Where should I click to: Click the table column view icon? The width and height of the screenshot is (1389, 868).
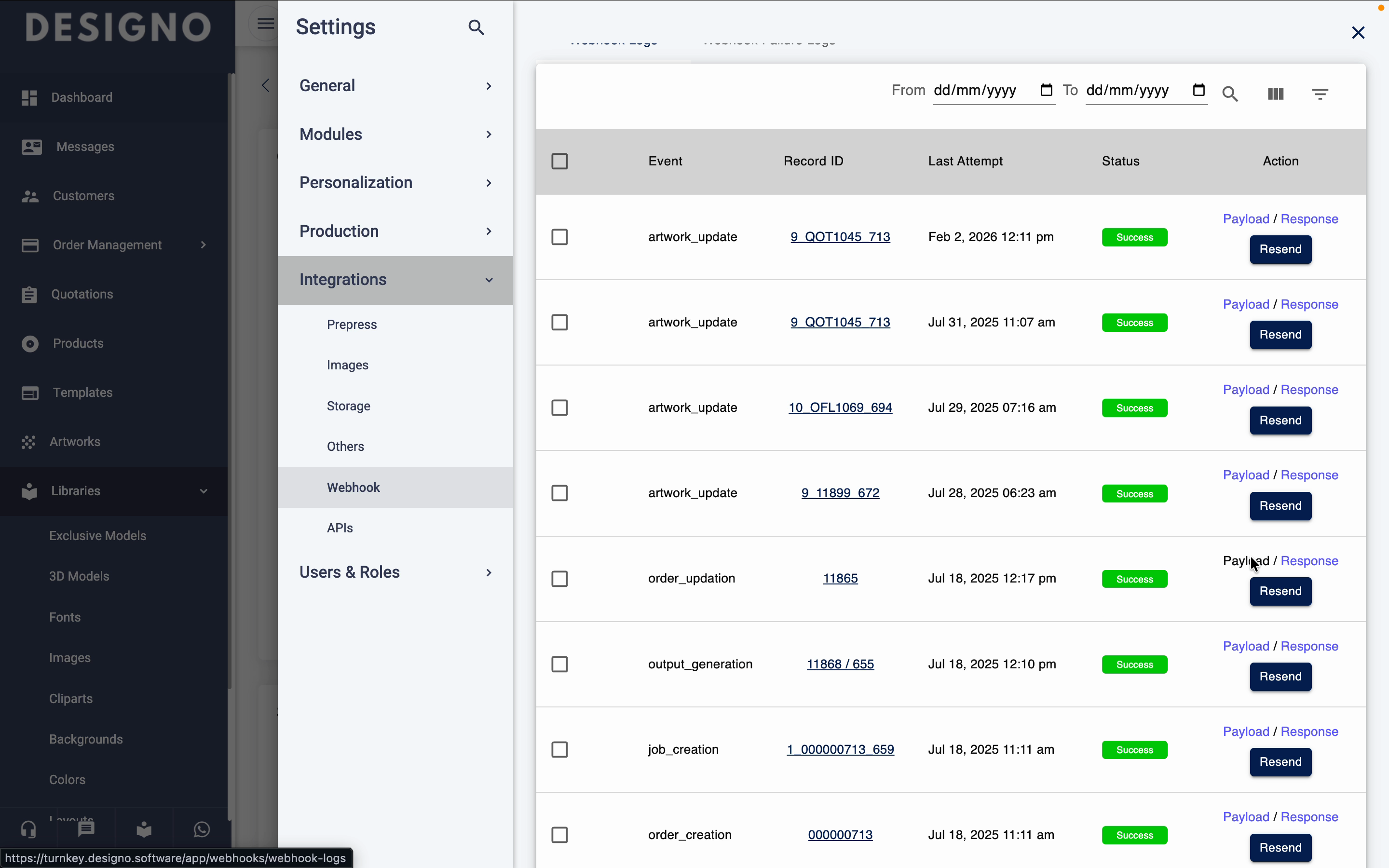(1275, 94)
